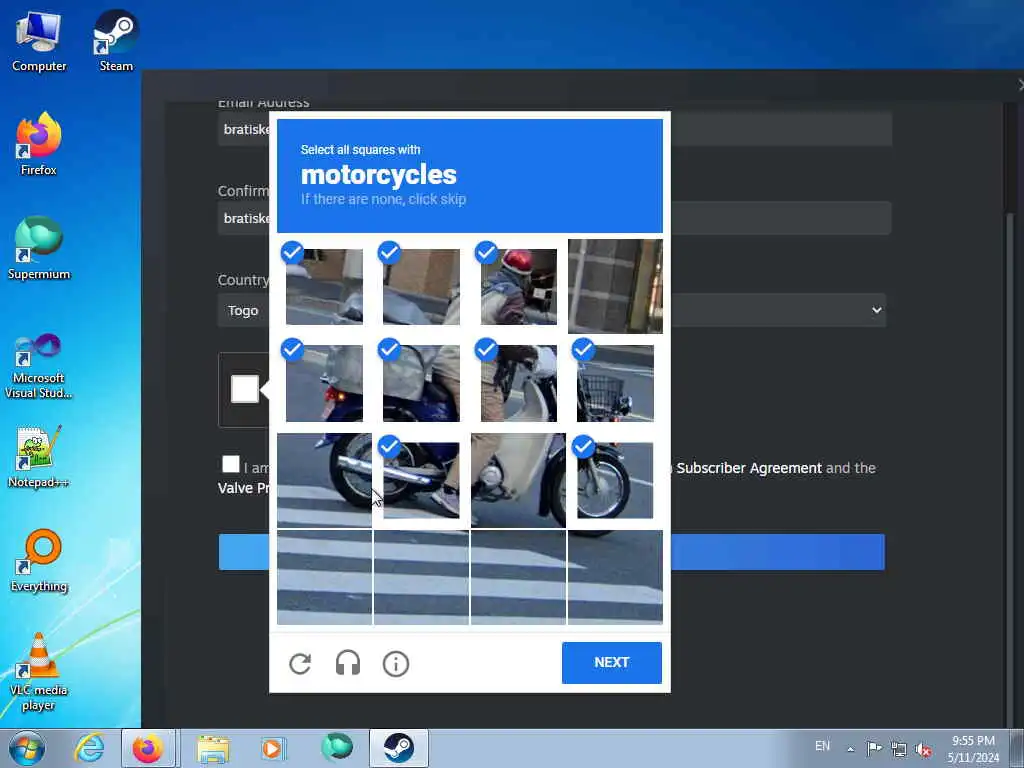Viewport: 1024px width, 768px height.
Task: Select crosswalk tile in row four, column four
Action: [x=615, y=577]
